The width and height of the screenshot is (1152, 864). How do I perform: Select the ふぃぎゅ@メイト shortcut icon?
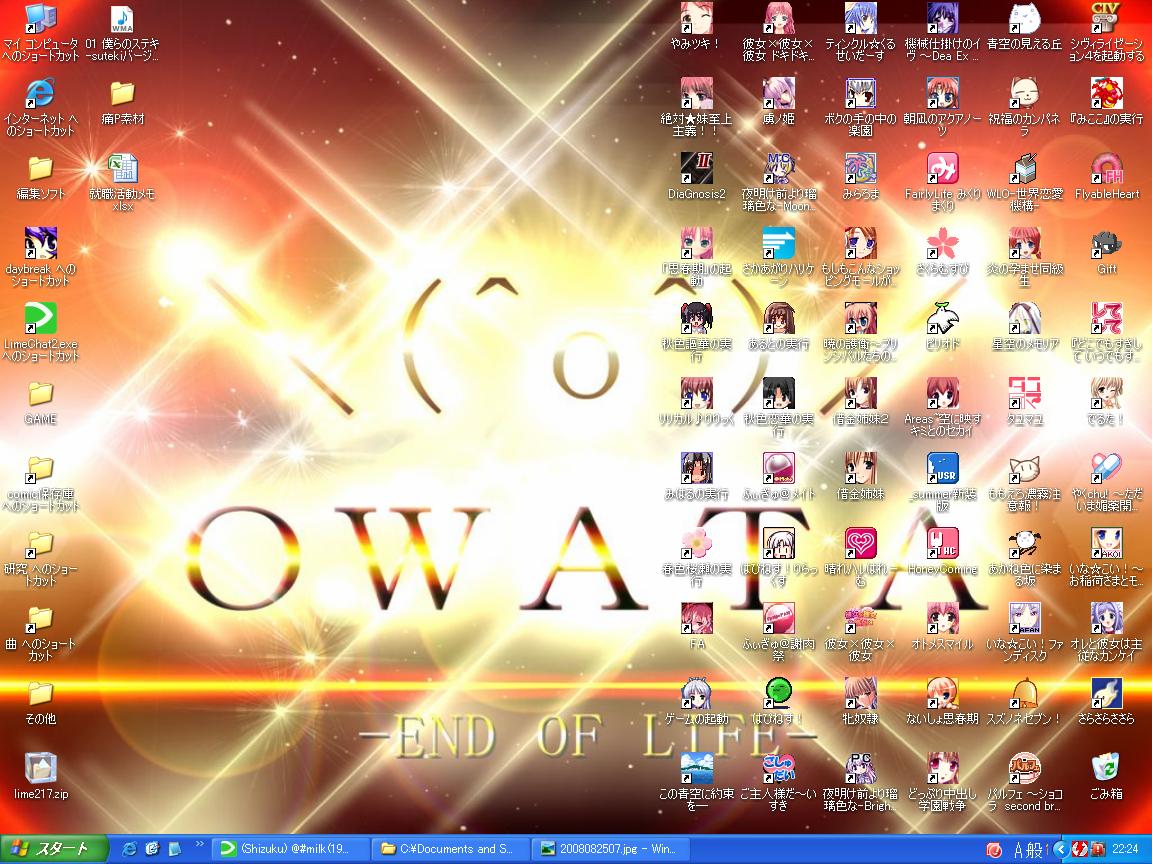(x=778, y=469)
